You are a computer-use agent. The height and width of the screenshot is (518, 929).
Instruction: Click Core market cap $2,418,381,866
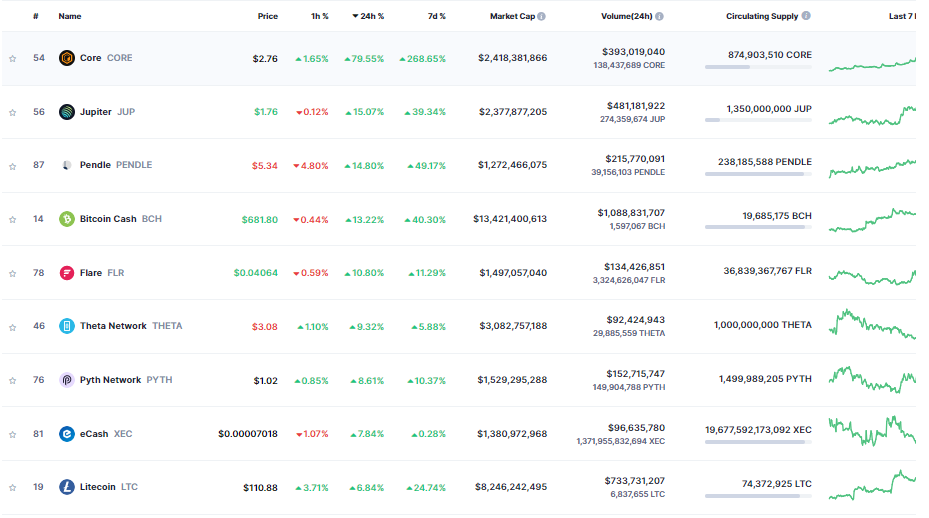point(512,58)
